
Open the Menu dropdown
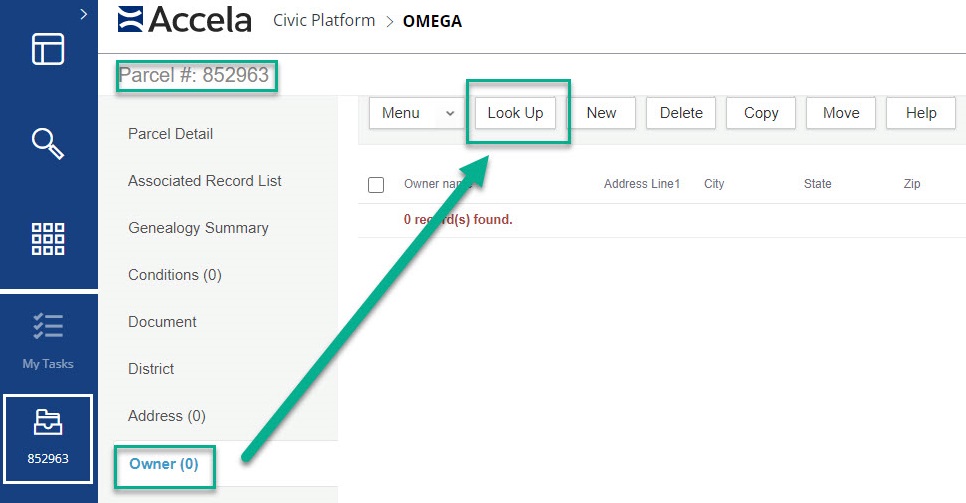click(418, 113)
